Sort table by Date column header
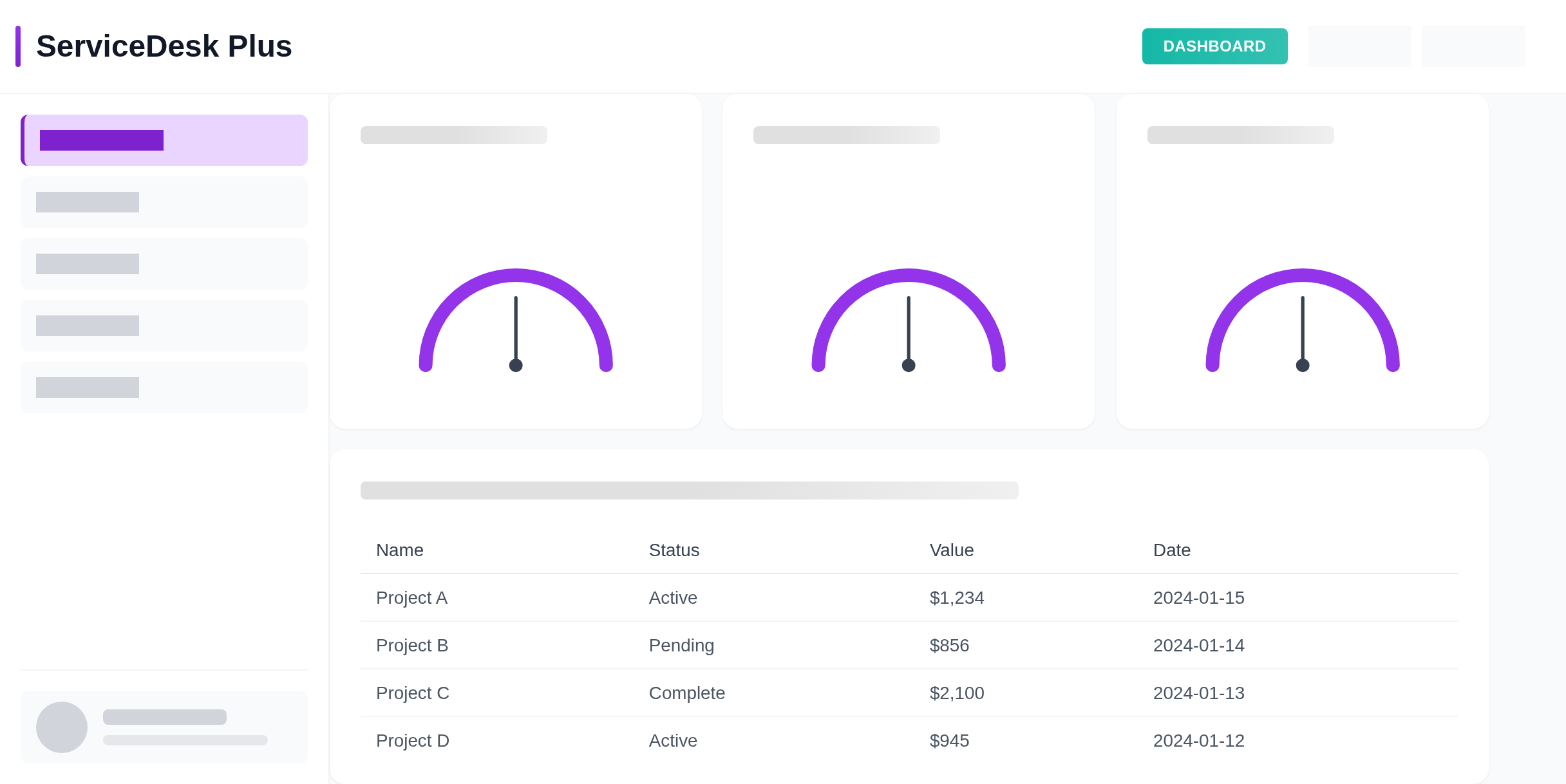 coord(1171,550)
